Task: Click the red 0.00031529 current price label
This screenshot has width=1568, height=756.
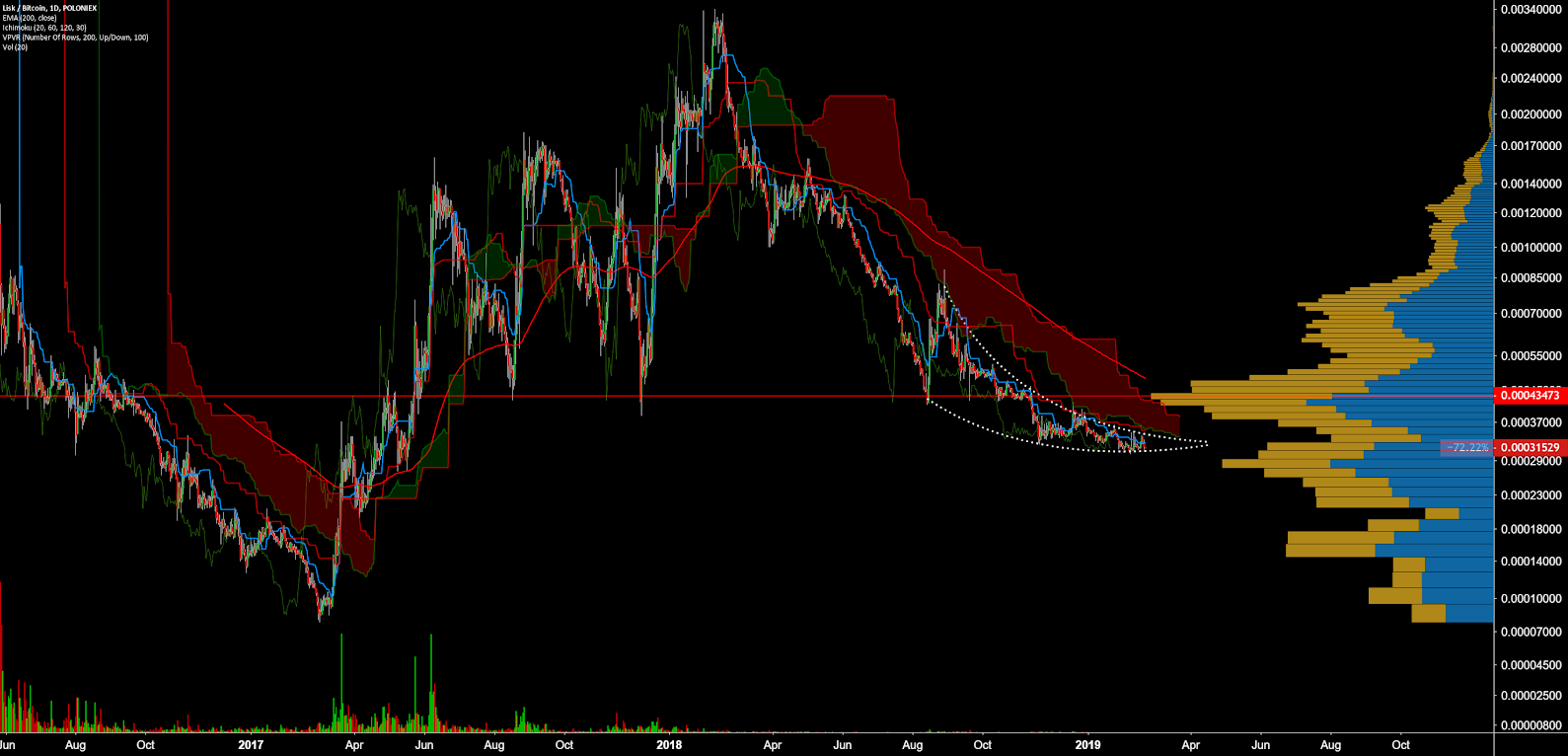Action: (1531, 447)
